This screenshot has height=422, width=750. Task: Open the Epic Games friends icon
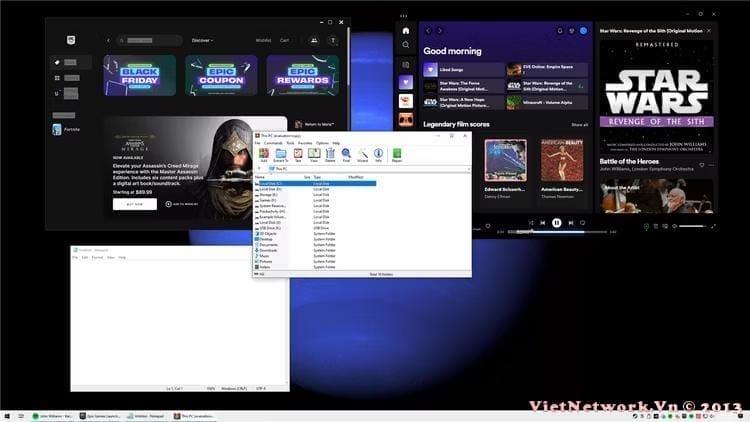[314, 40]
